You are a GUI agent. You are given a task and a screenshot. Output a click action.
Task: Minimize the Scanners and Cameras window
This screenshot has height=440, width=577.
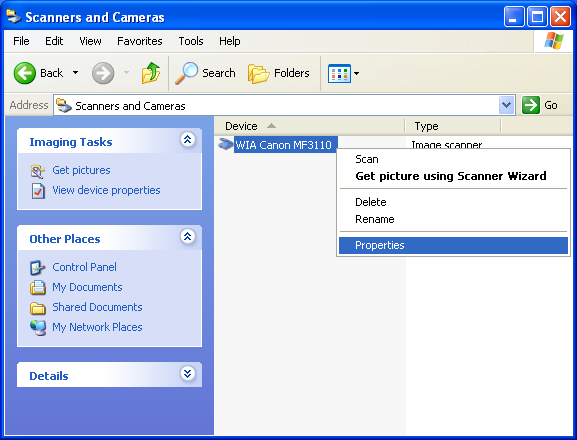point(514,17)
